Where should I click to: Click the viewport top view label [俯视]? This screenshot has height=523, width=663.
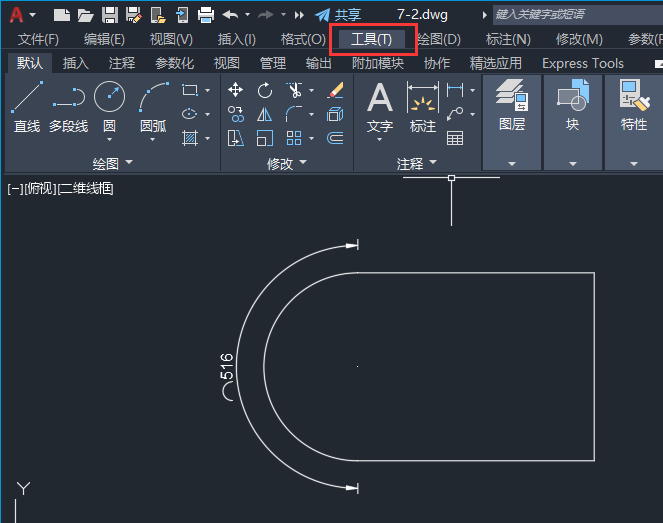click(40, 189)
